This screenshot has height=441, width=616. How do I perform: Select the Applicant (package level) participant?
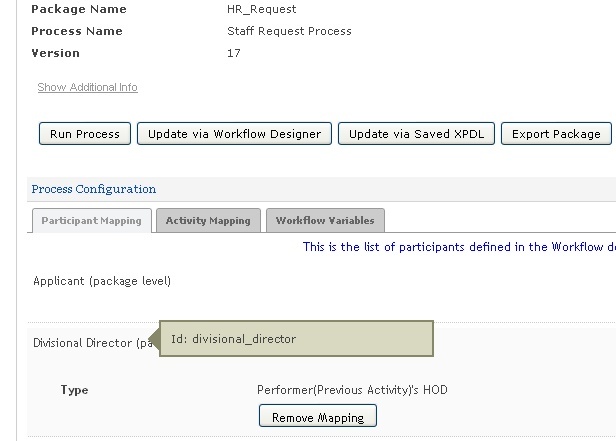tap(102, 281)
